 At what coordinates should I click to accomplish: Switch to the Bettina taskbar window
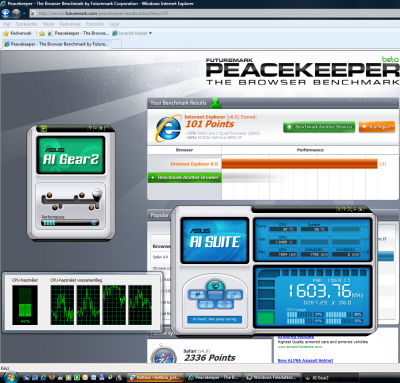155,378
